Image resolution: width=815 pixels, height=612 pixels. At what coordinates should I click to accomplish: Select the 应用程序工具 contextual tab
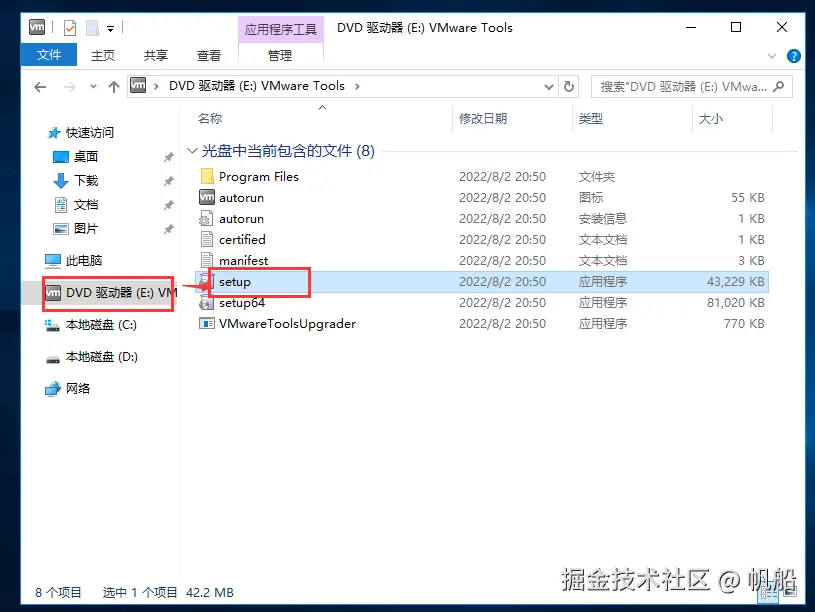[x=281, y=29]
